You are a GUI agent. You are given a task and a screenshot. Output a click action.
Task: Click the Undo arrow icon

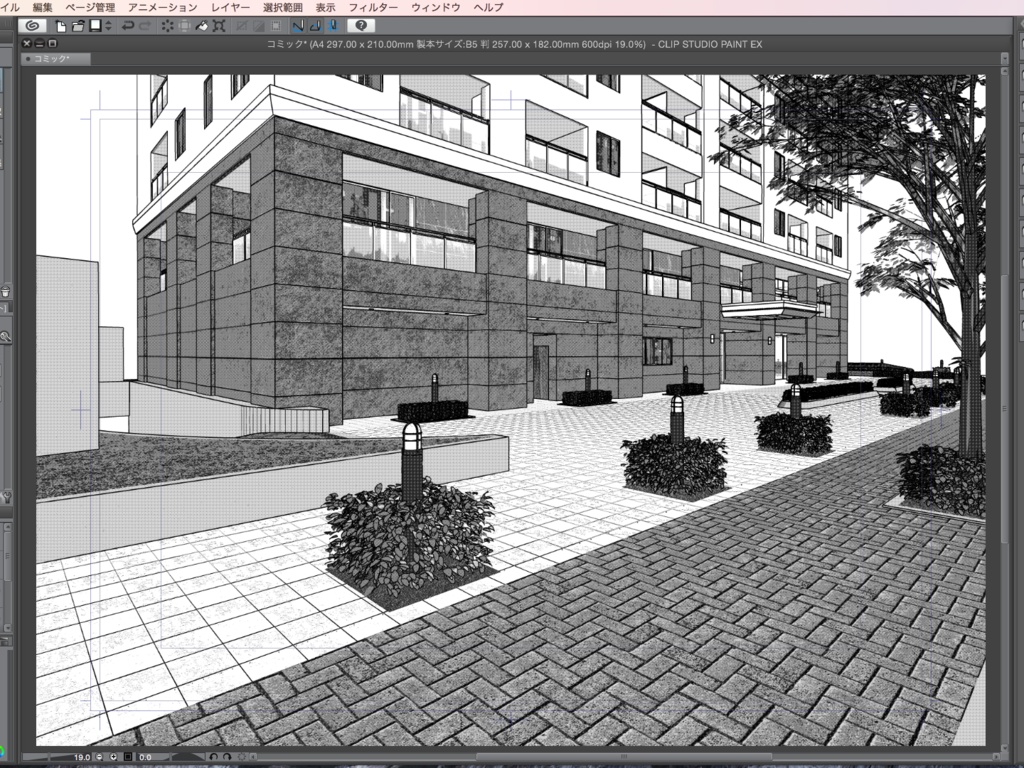click(129, 27)
